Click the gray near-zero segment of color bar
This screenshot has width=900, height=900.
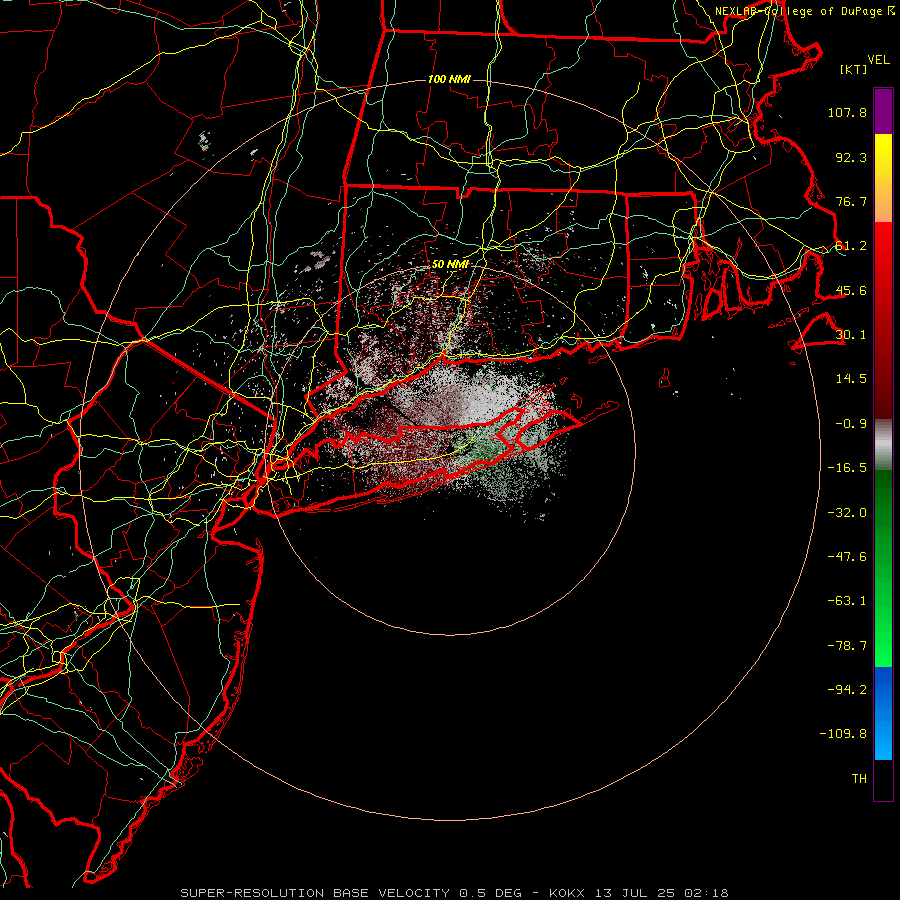883,442
